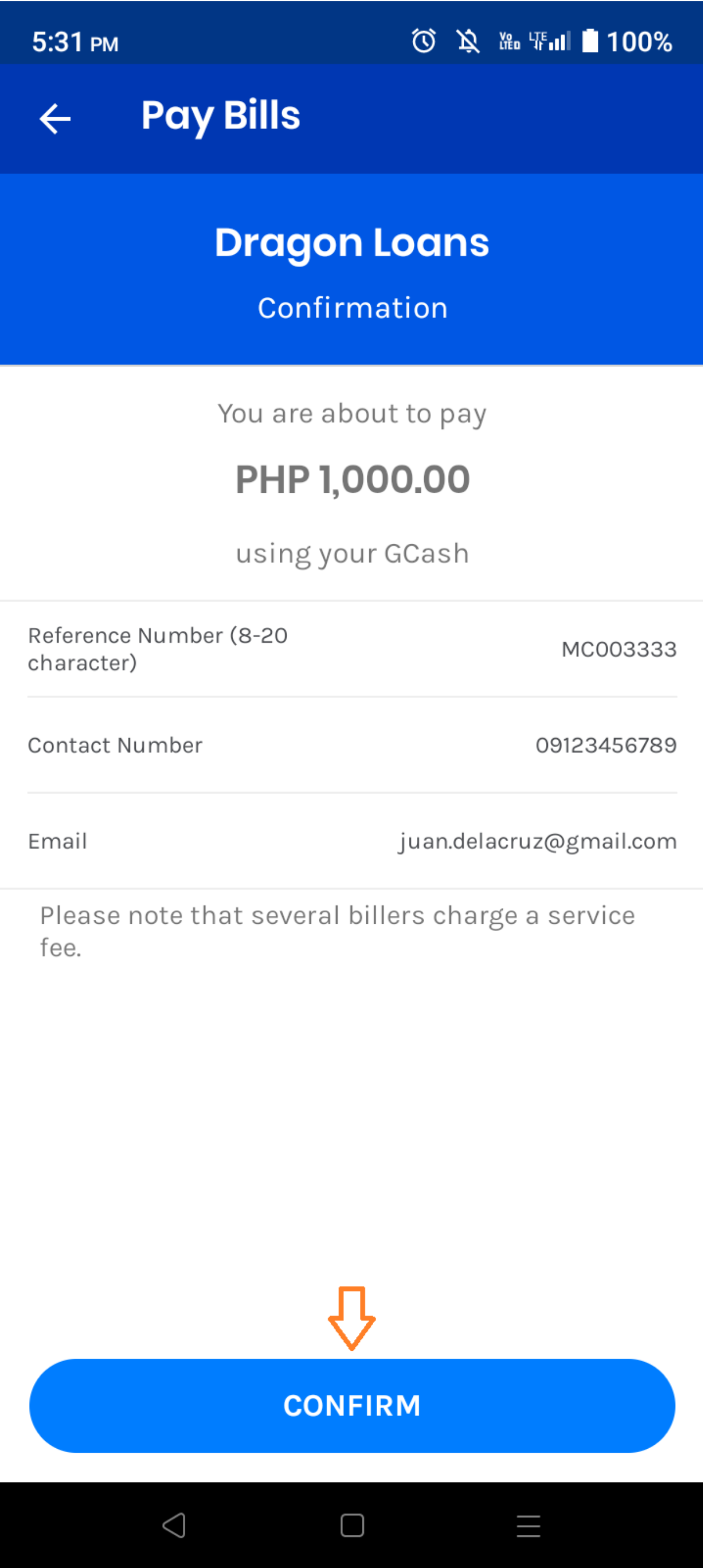This screenshot has height=1568, width=703.
Task: Select the reference number MC003333
Action: point(619,649)
